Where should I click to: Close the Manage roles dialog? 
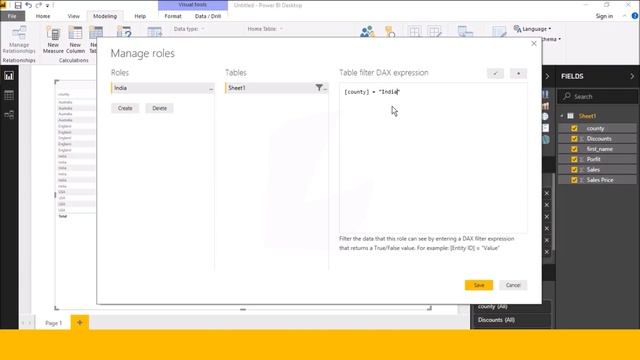(x=534, y=43)
